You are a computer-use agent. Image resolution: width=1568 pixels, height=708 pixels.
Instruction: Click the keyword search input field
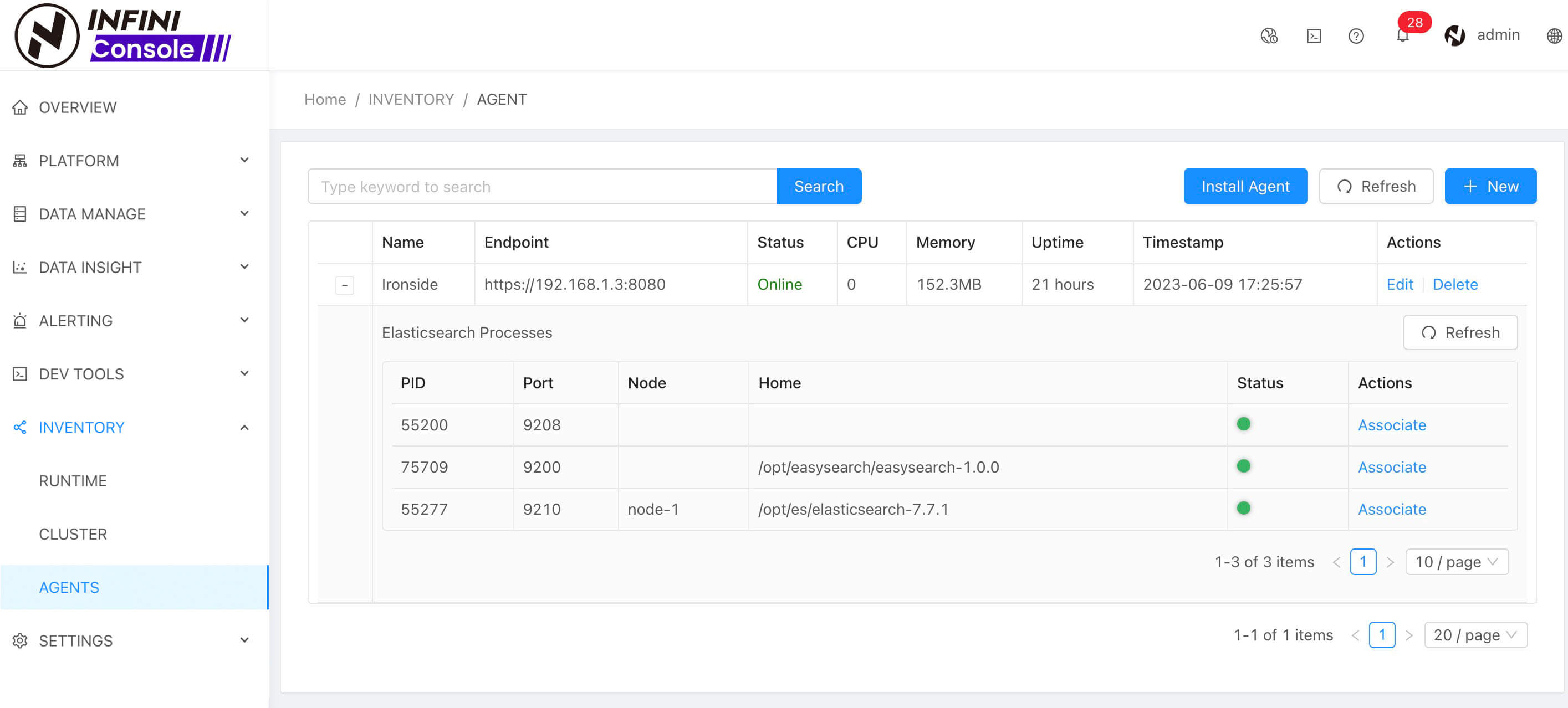(x=541, y=186)
